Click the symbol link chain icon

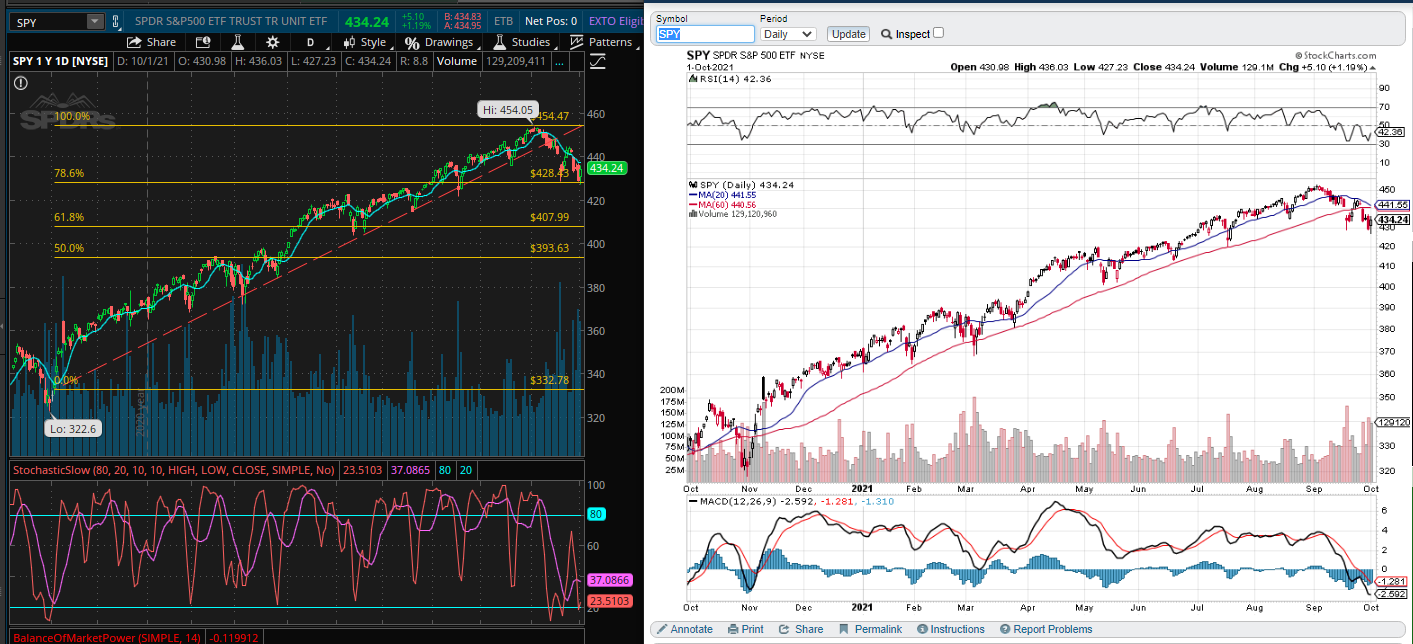(116, 21)
